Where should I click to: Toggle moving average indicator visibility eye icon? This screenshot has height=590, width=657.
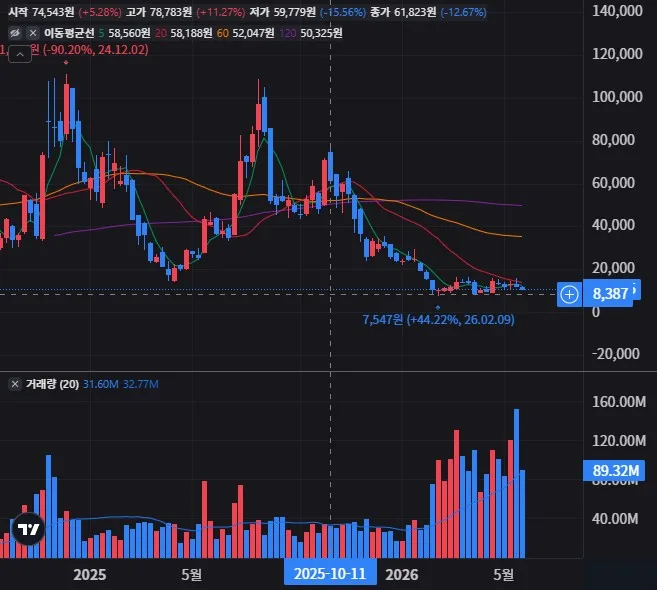[15, 33]
